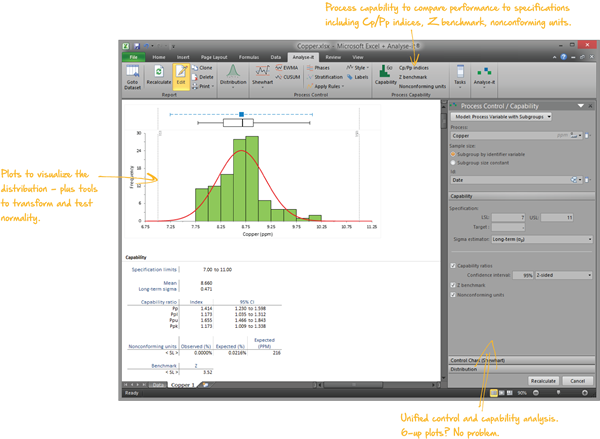Switch to the Data ribbon tab

click(276, 57)
